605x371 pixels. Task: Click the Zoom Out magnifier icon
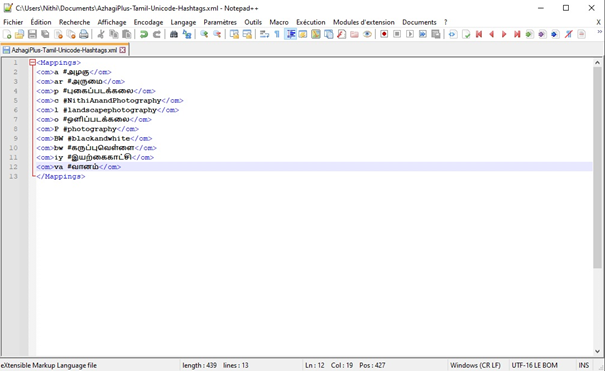tap(217, 34)
